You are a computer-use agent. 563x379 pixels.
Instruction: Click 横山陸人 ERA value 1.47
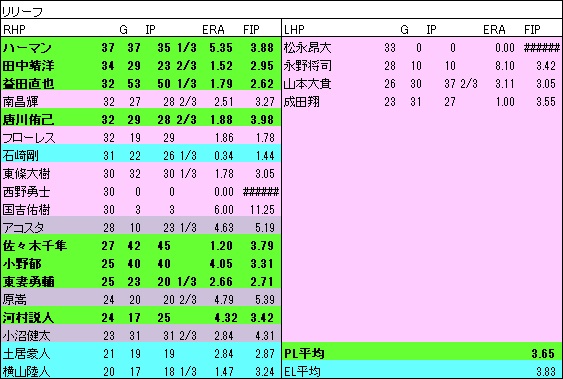pyautogui.click(x=224, y=371)
